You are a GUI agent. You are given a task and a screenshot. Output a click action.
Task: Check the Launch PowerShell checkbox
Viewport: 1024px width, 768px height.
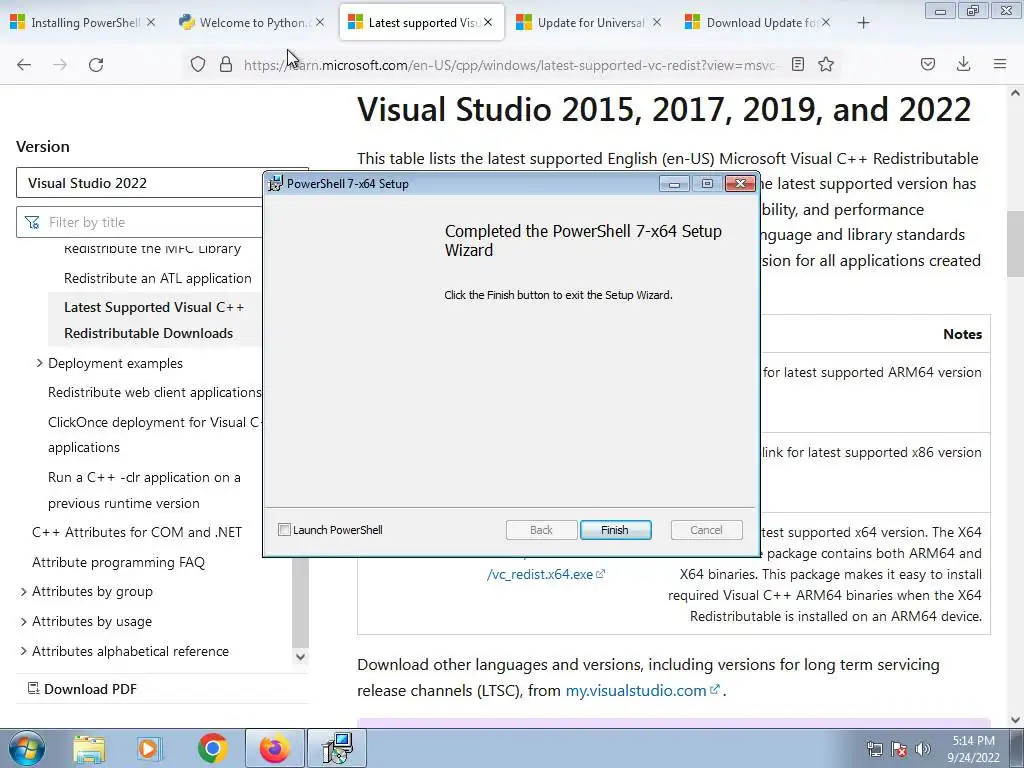click(x=284, y=530)
